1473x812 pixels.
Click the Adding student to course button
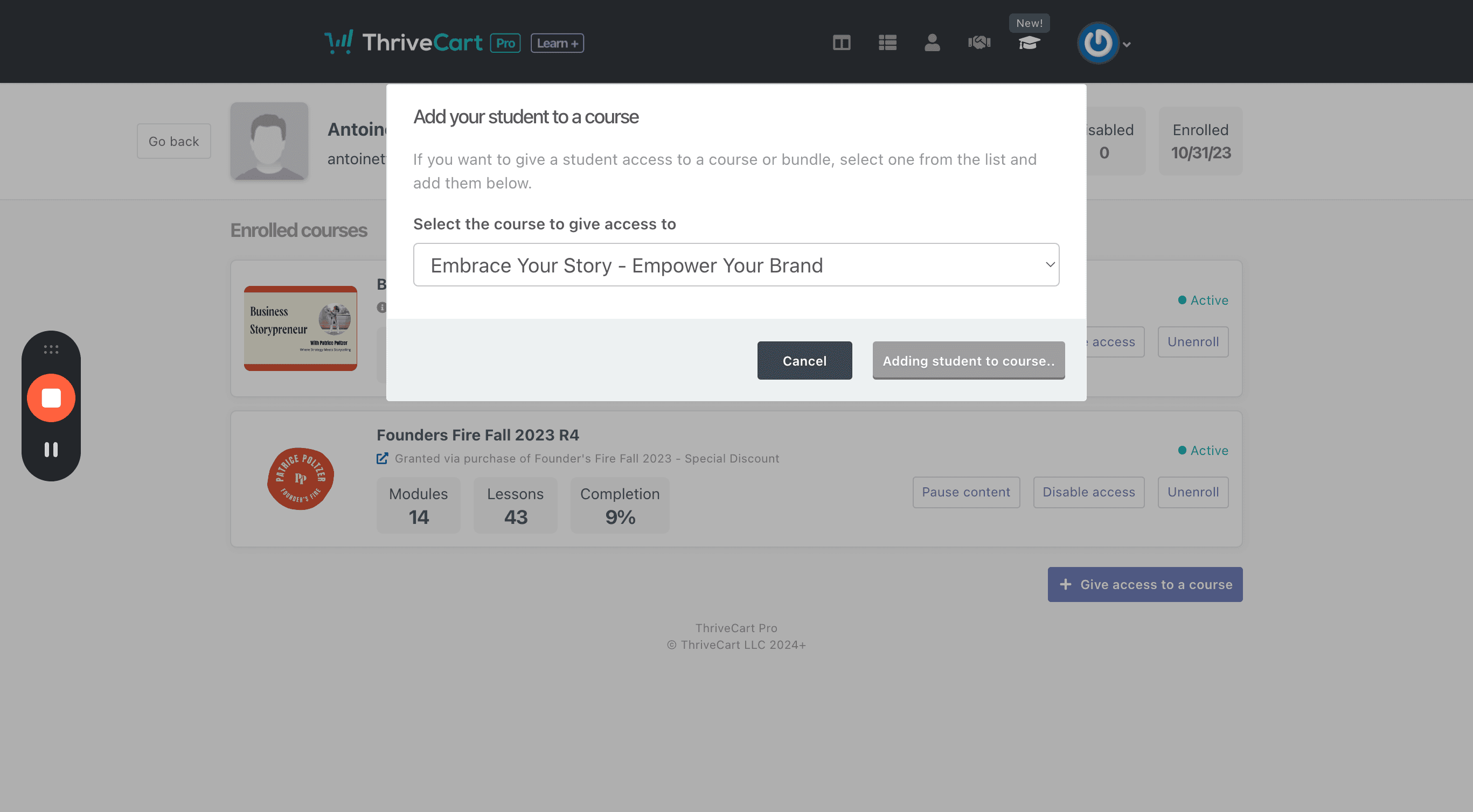click(968, 361)
